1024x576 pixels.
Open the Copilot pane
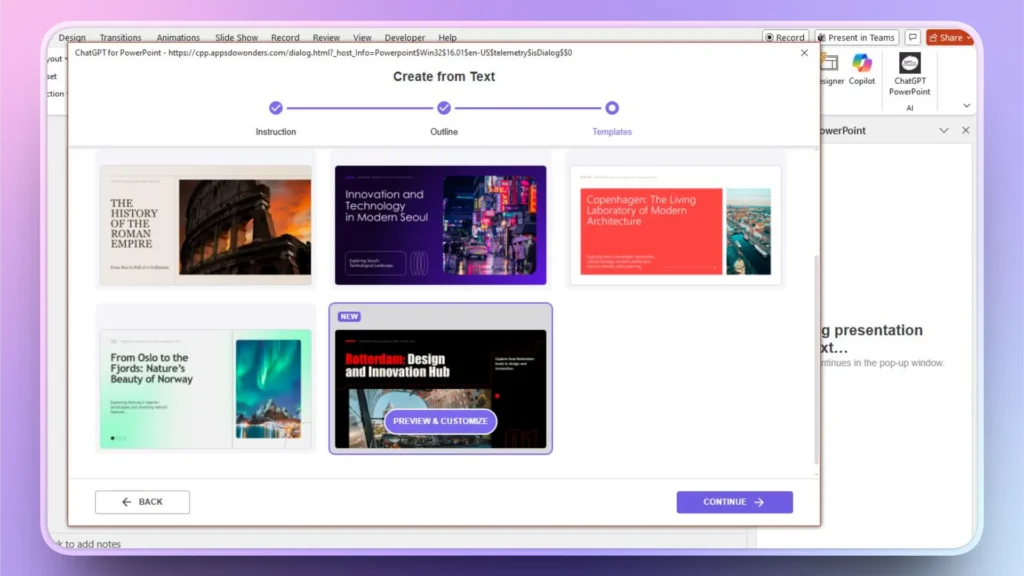[x=861, y=70]
